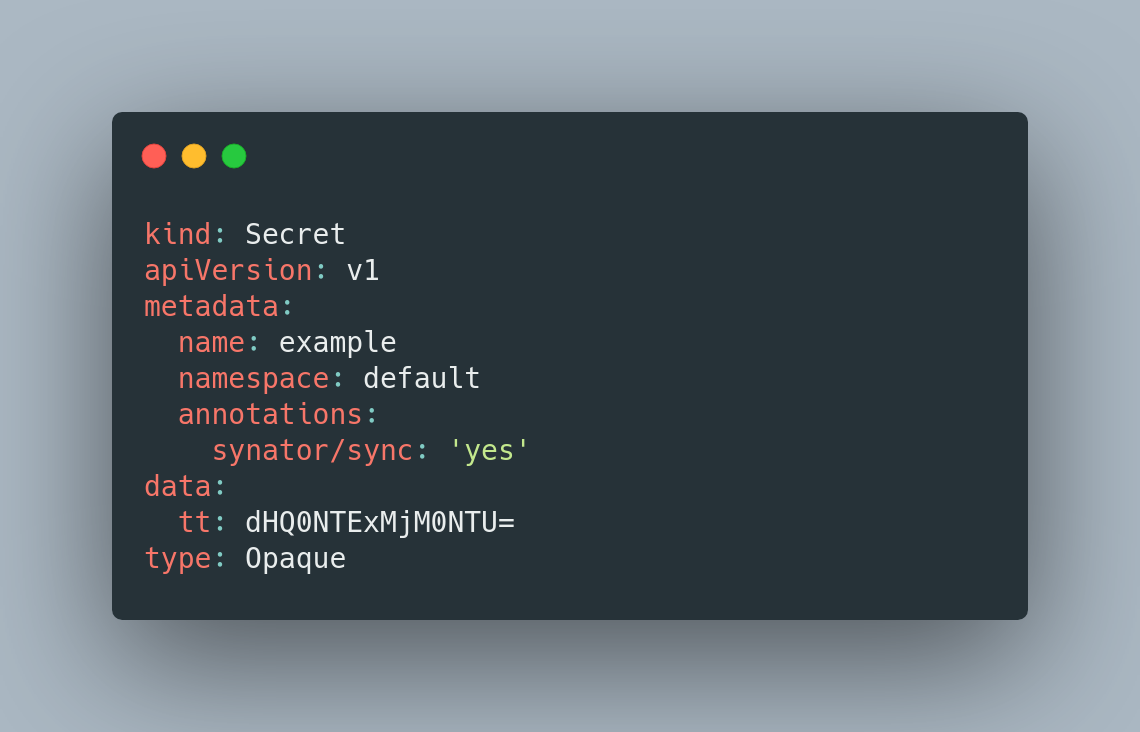Click the namespace key

(254, 379)
